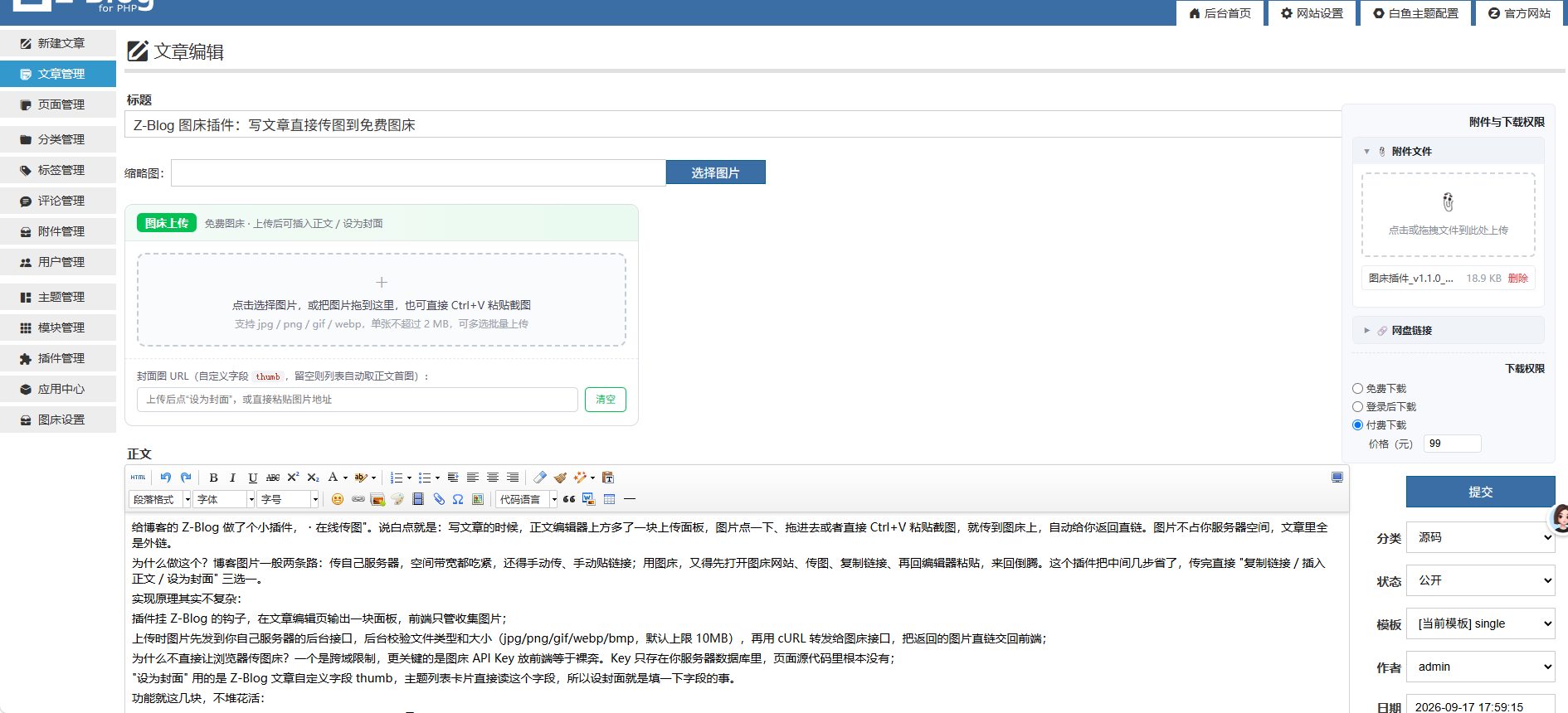Toggle fullscreen editor mode
This screenshot has width=1568, height=713.
(1337, 478)
